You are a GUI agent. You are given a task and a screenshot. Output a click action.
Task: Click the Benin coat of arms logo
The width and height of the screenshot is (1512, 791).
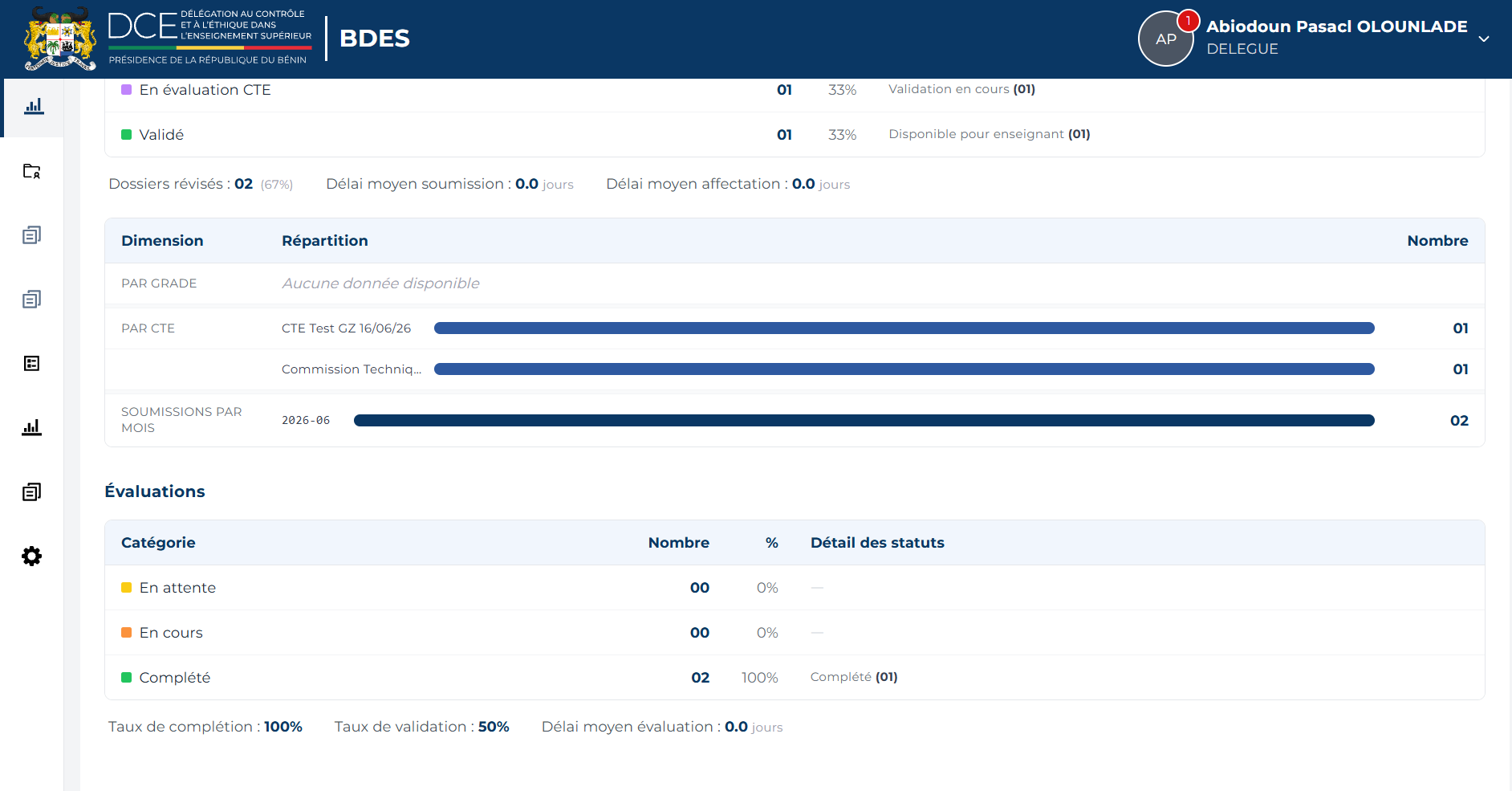60,39
